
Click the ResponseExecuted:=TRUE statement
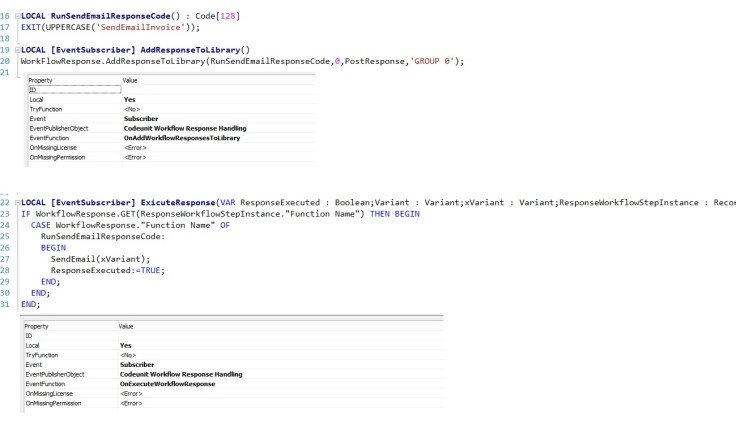107,270
